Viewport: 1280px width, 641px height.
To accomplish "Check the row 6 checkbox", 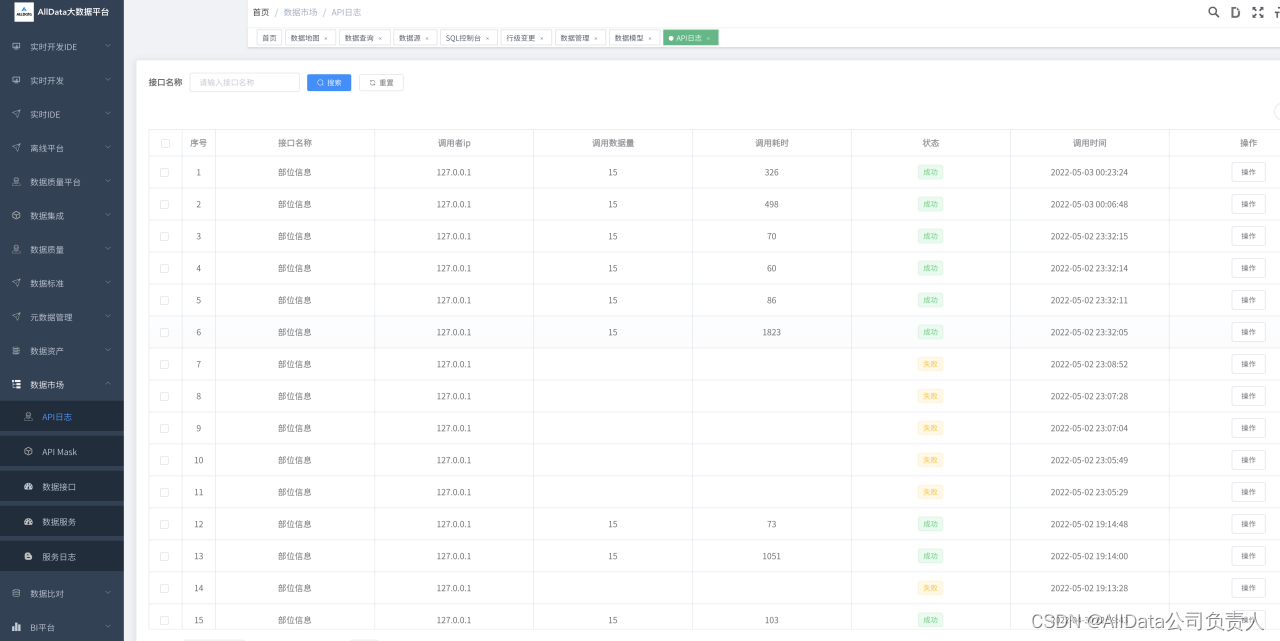I will [165, 332].
